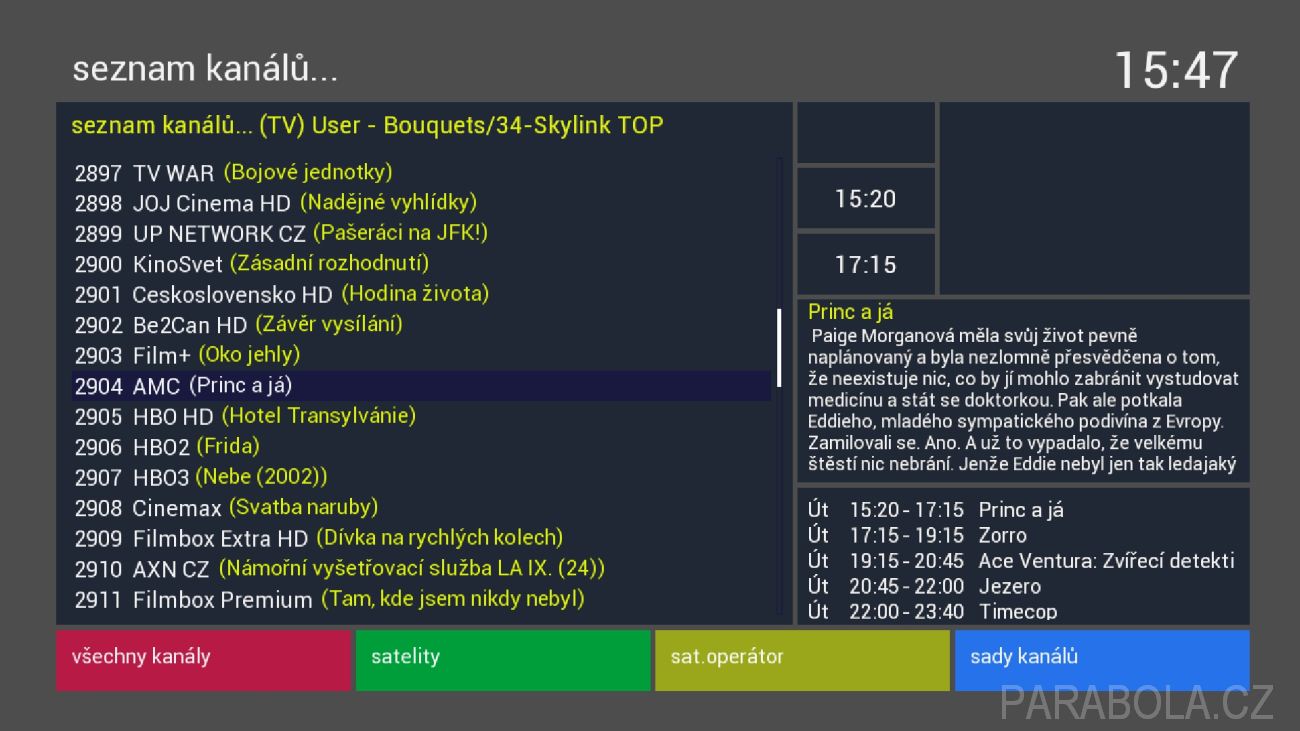Select highlighted channel 2904 AMC
The width and height of the screenshot is (1300, 731).
click(421, 386)
